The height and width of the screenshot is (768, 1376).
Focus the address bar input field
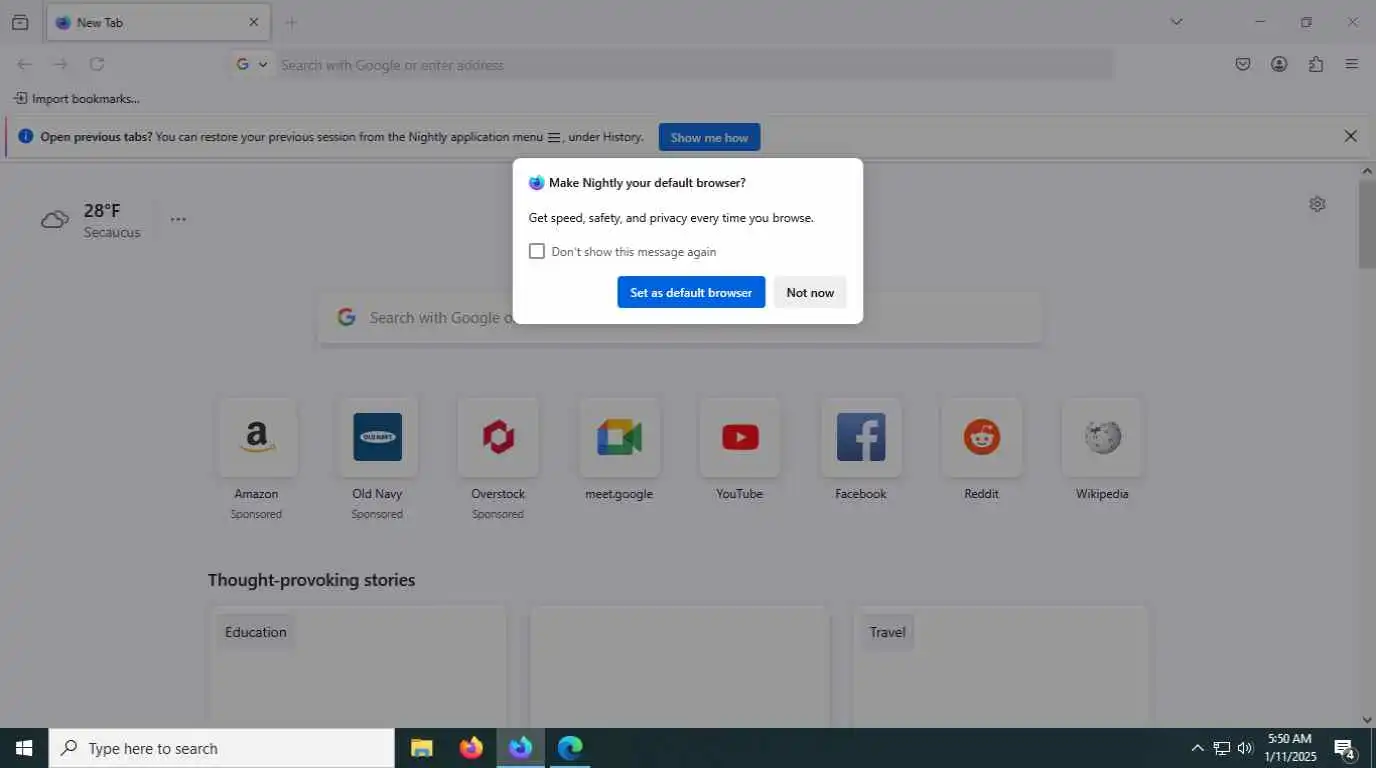point(694,65)
